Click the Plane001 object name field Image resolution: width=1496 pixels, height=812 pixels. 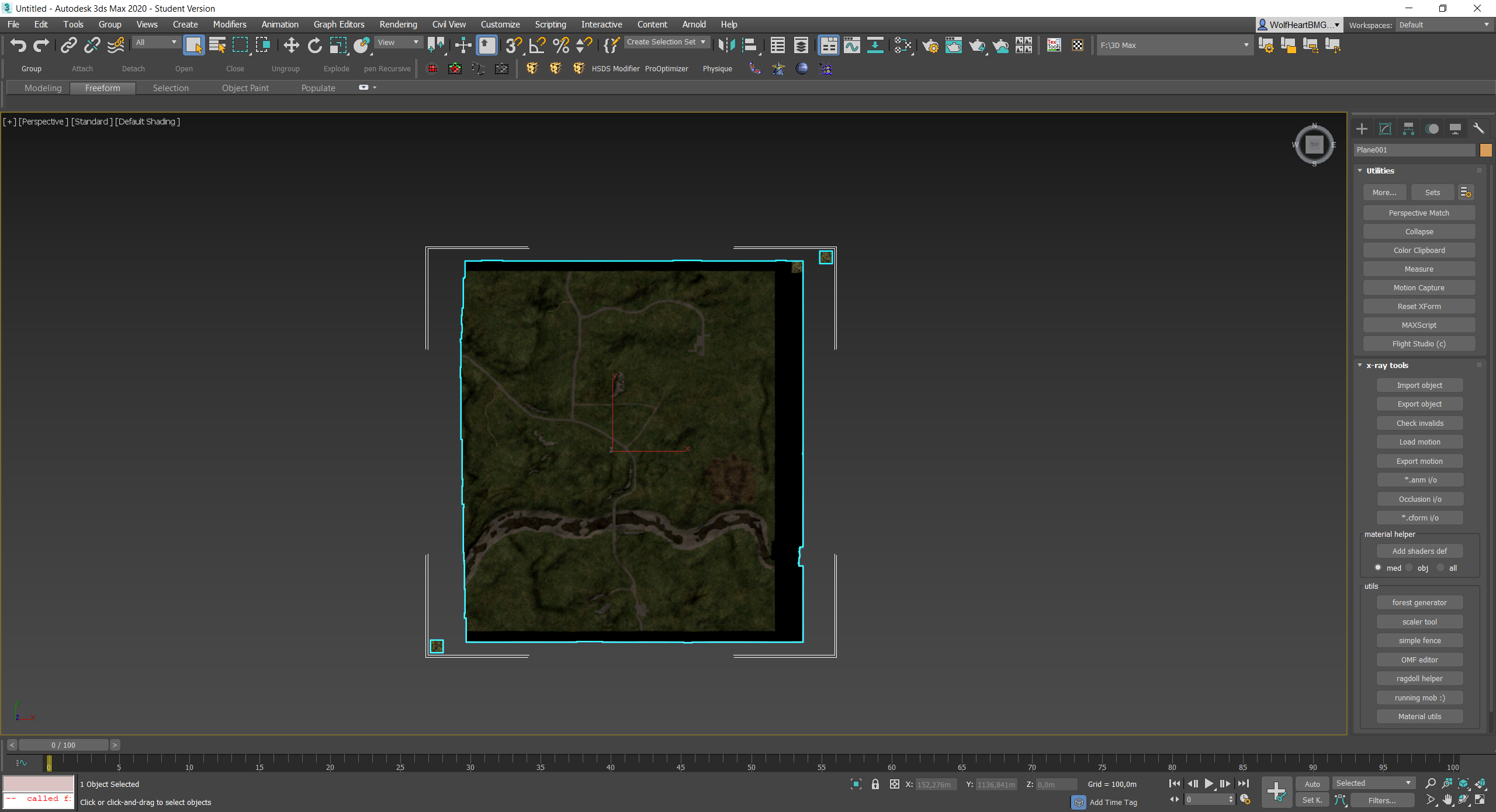pyautogui.click(x=1414, y=150)
